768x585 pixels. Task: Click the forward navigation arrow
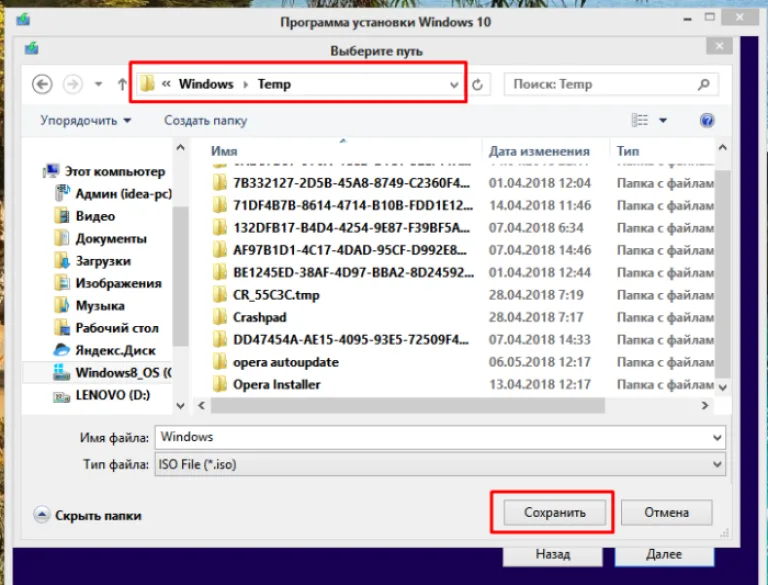pos(72,84)
